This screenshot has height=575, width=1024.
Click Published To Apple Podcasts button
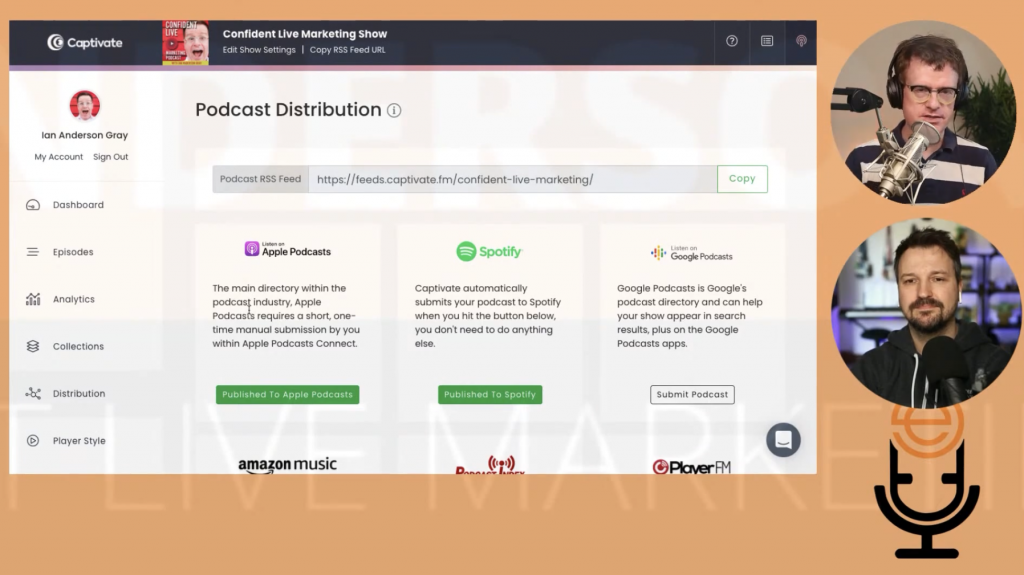point(287,395)
